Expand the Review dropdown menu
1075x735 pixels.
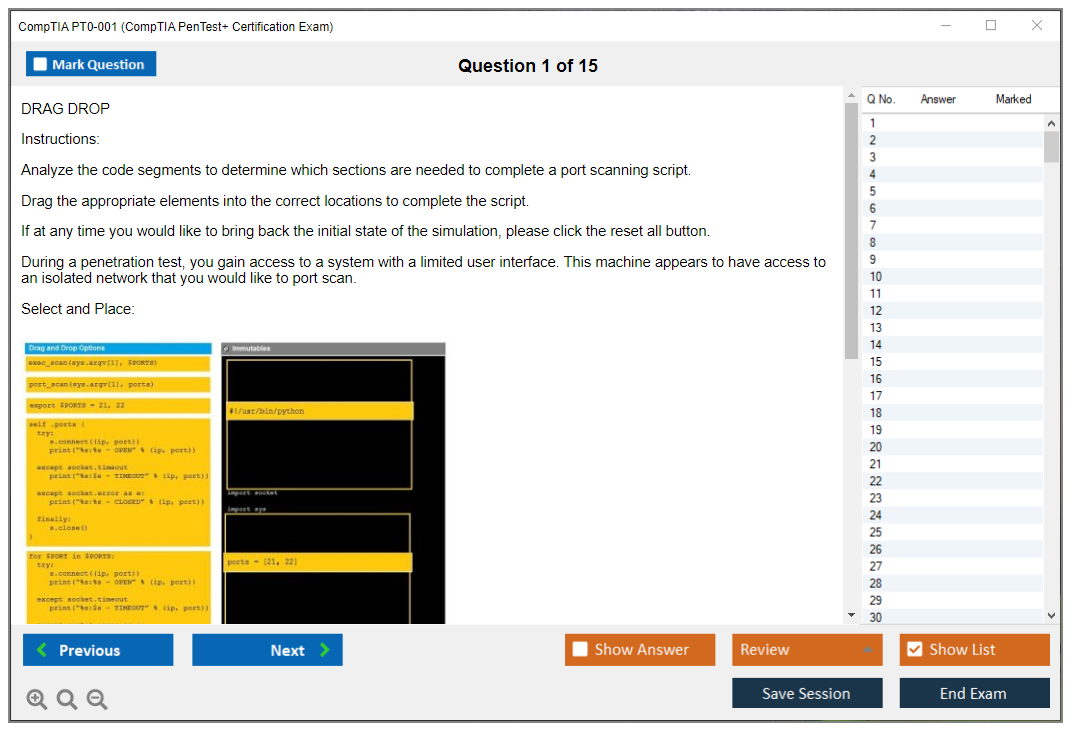click(x=866, y=650)
